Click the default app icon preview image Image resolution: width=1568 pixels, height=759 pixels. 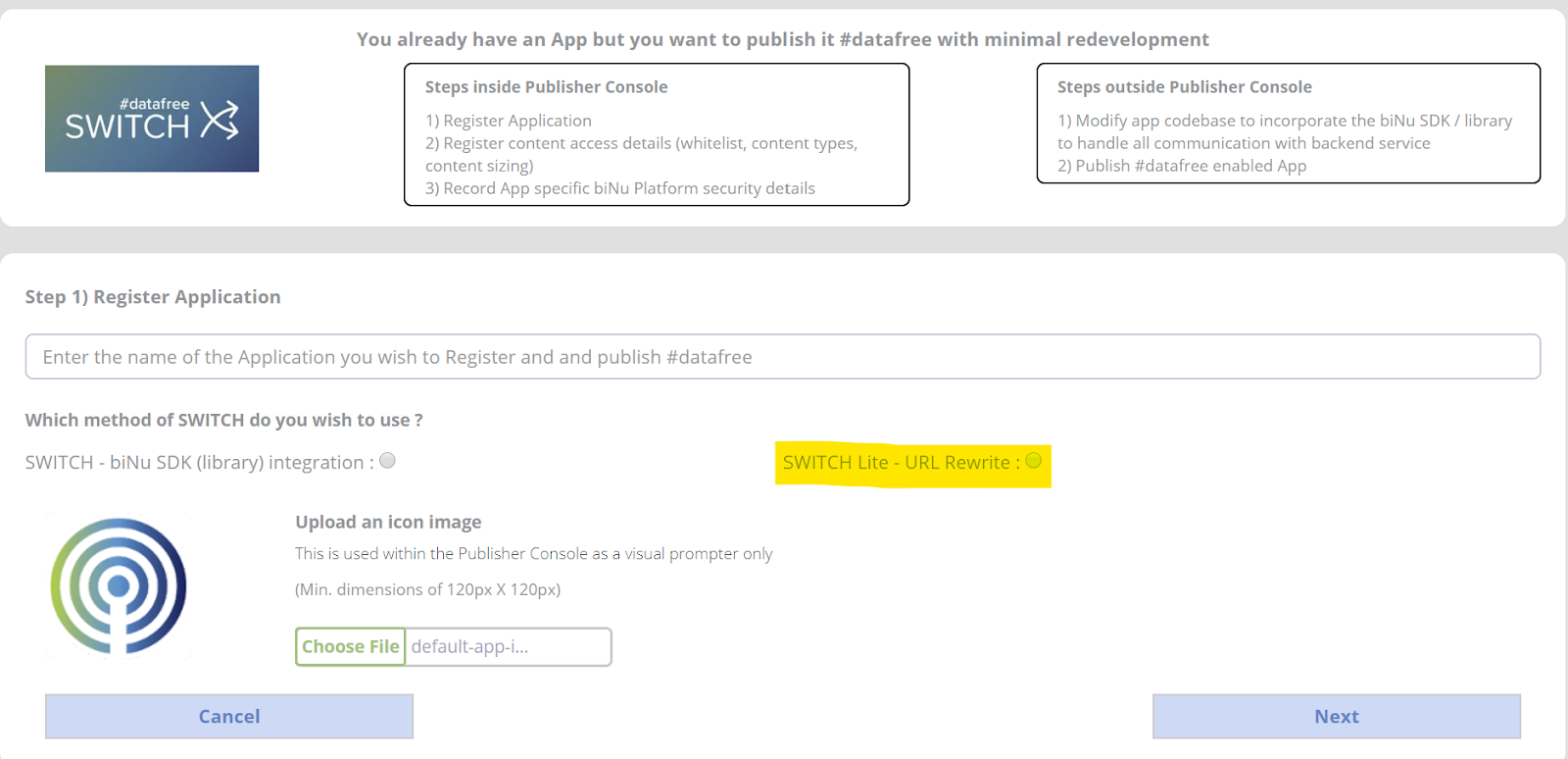click(119, 585)
